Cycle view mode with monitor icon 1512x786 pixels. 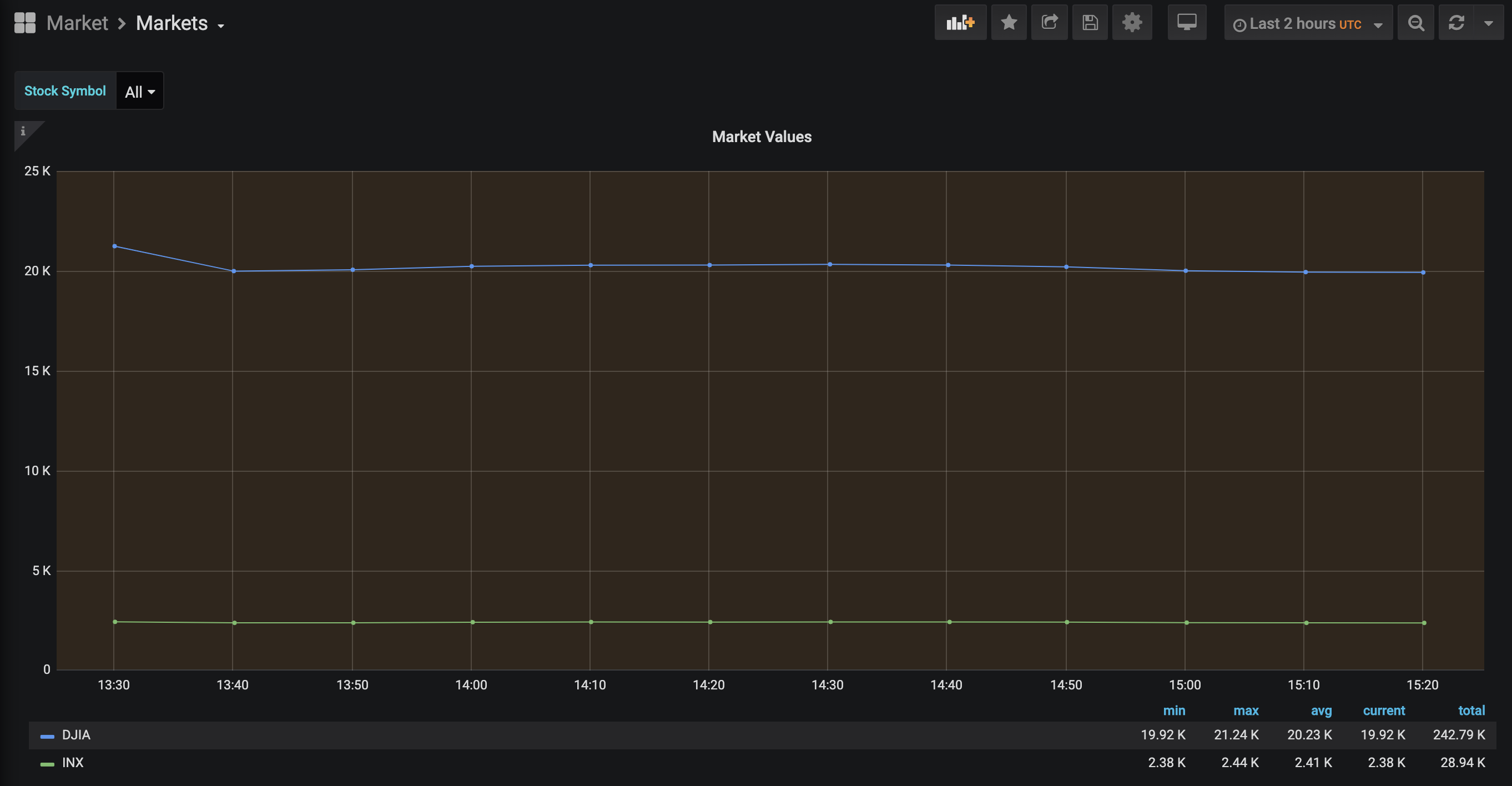pyautogui.click(x=1186, y=23)
